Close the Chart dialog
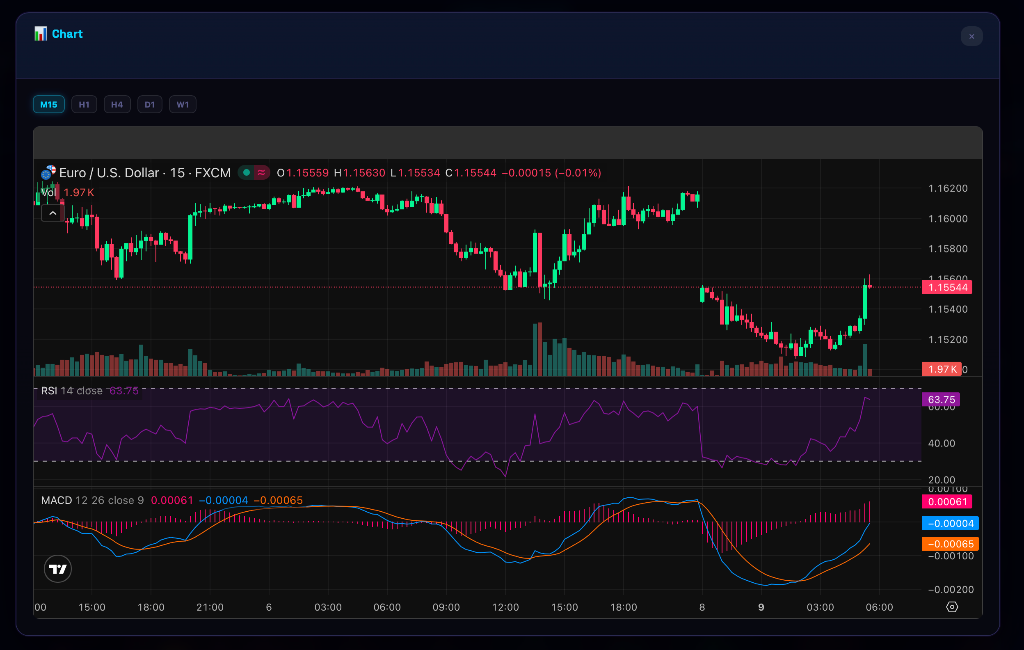This screenshot has width=1024, height=650. [971, 36]
